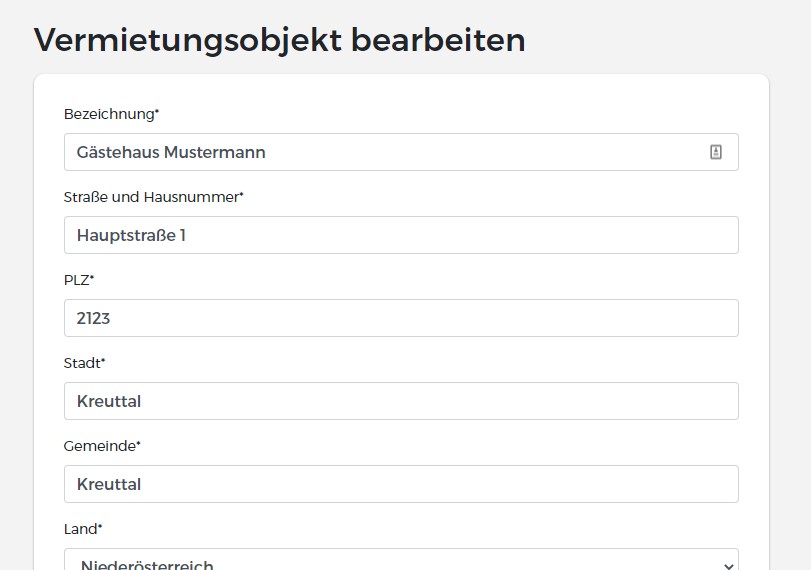Place cursor in Gästehaus Mustermann text
Viewport: 811px width, 570px height.
click(x=171, y=153)
